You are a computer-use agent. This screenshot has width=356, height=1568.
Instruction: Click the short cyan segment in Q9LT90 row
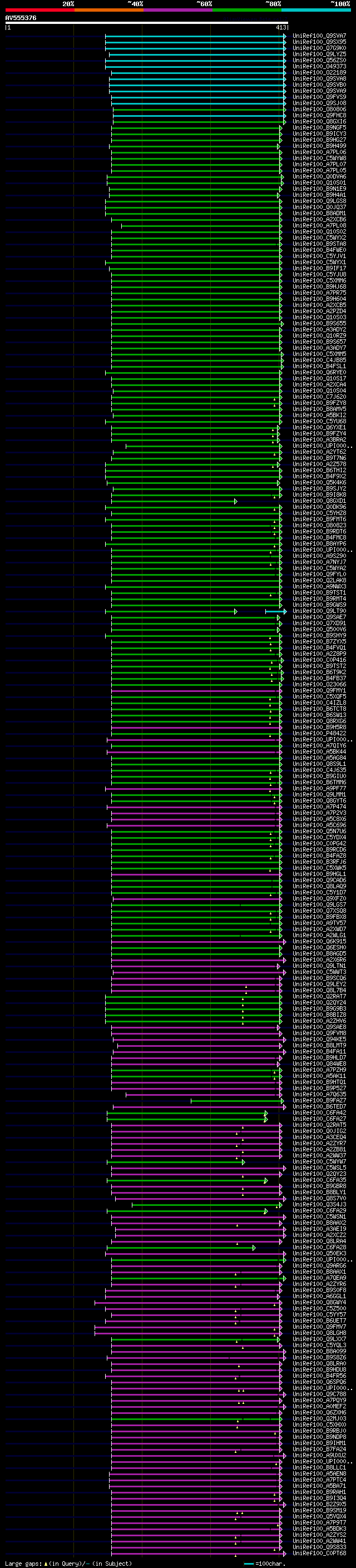(276, 611)
